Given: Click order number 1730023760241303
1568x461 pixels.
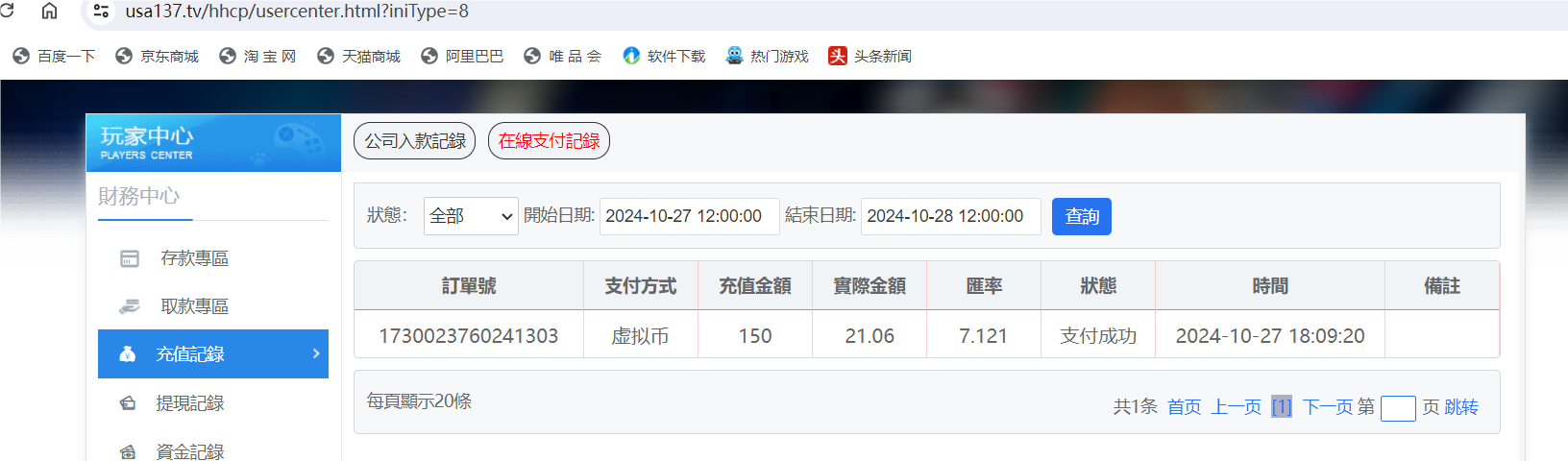Looking at the screenshot, I should click(469, 335).
